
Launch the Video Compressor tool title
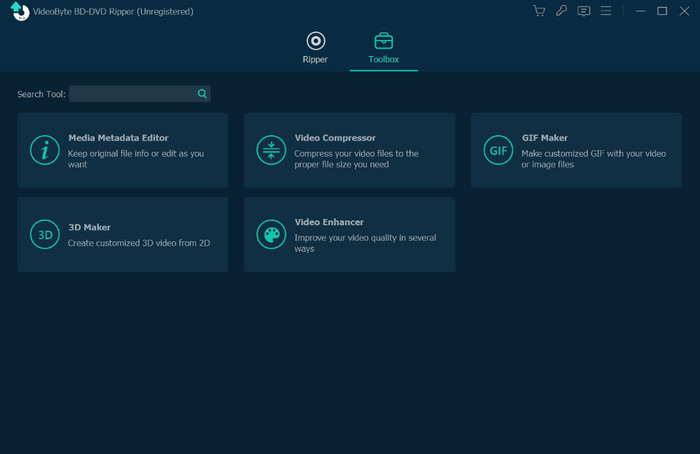click(335, 138)
